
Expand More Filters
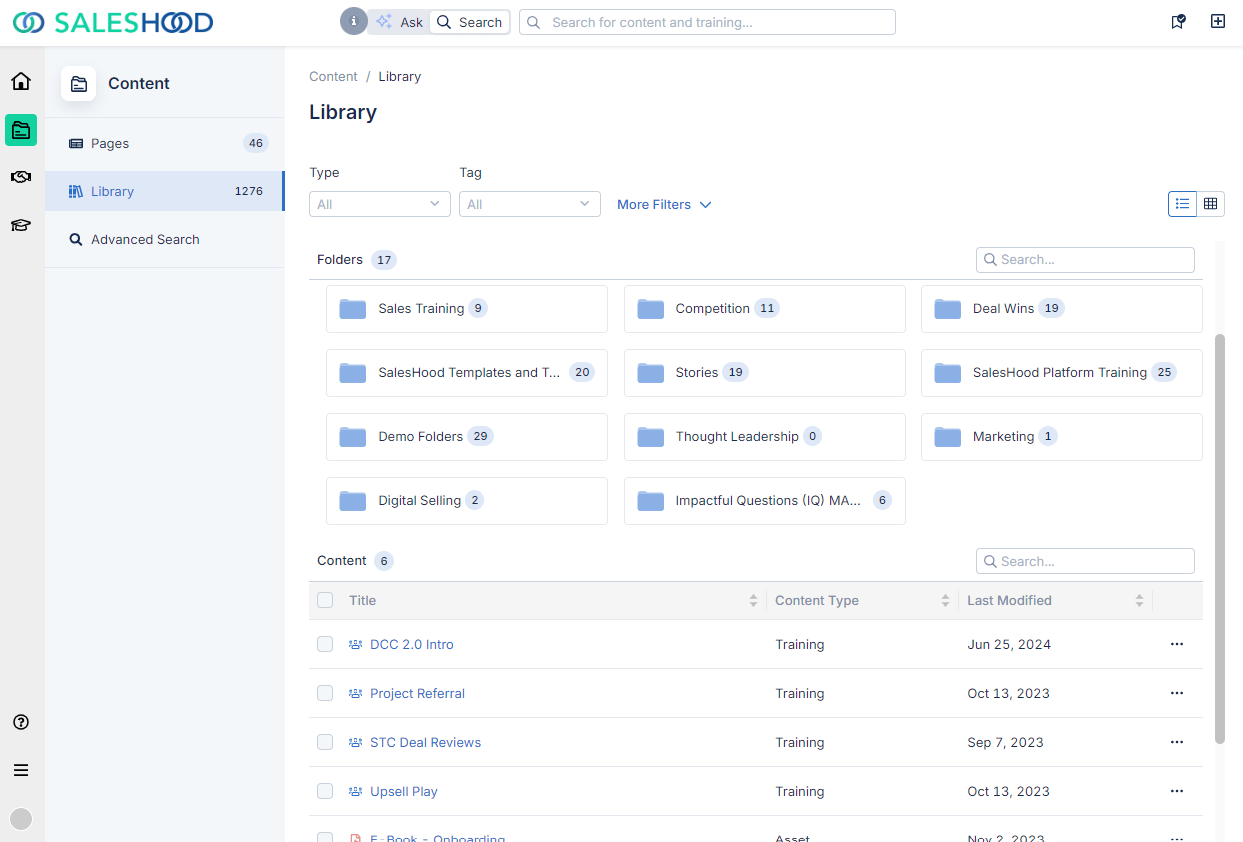[664, 204]
